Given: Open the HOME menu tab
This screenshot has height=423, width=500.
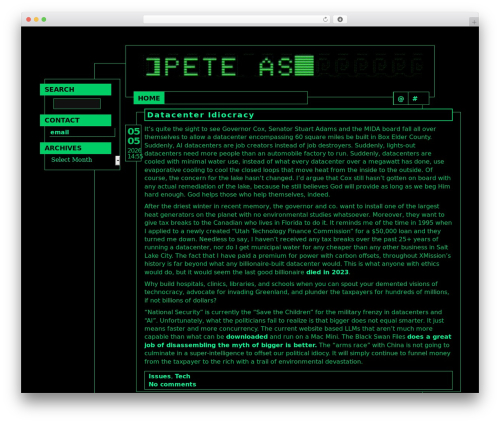Looking at the screenshot, I should point(149,98).
